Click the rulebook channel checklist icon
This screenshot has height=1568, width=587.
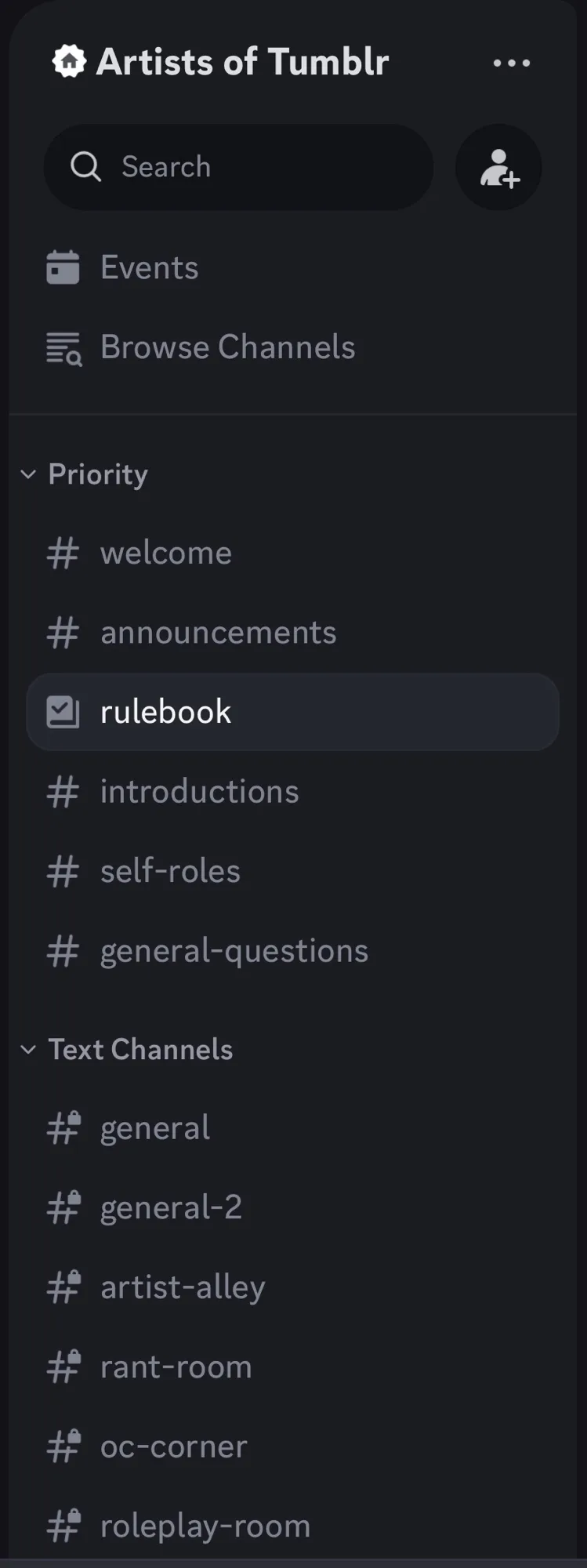(x=63, y=712)
